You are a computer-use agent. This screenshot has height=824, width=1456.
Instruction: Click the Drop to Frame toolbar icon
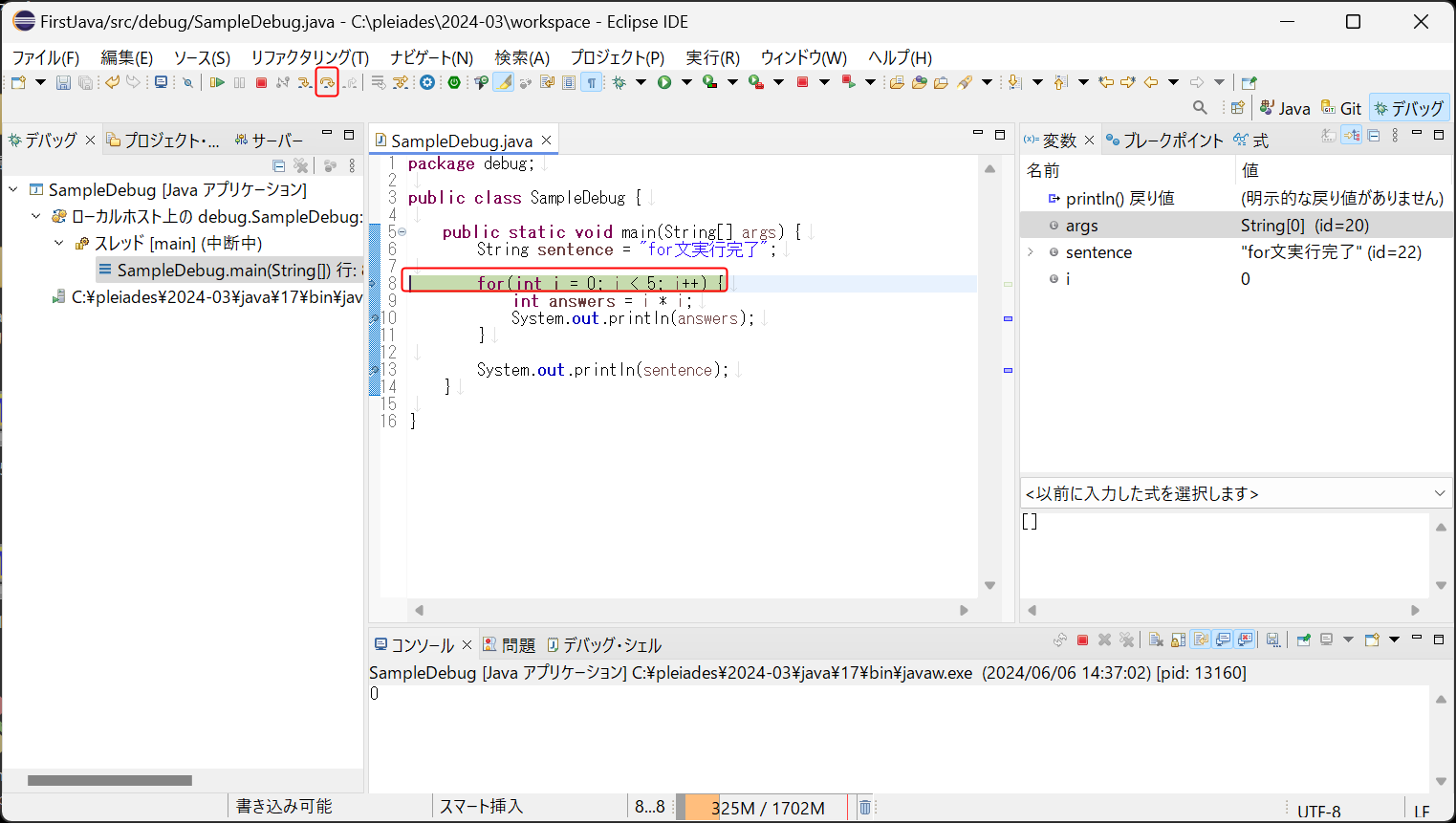pyautogui.click(x=379, y=82)
